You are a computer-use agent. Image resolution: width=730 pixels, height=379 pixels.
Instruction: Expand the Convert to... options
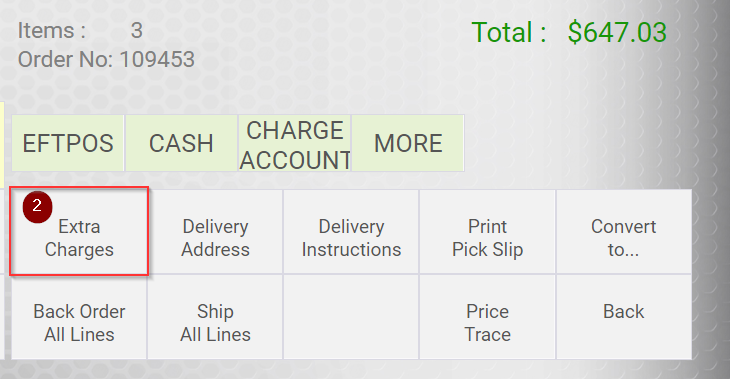(x=624, y=231)
